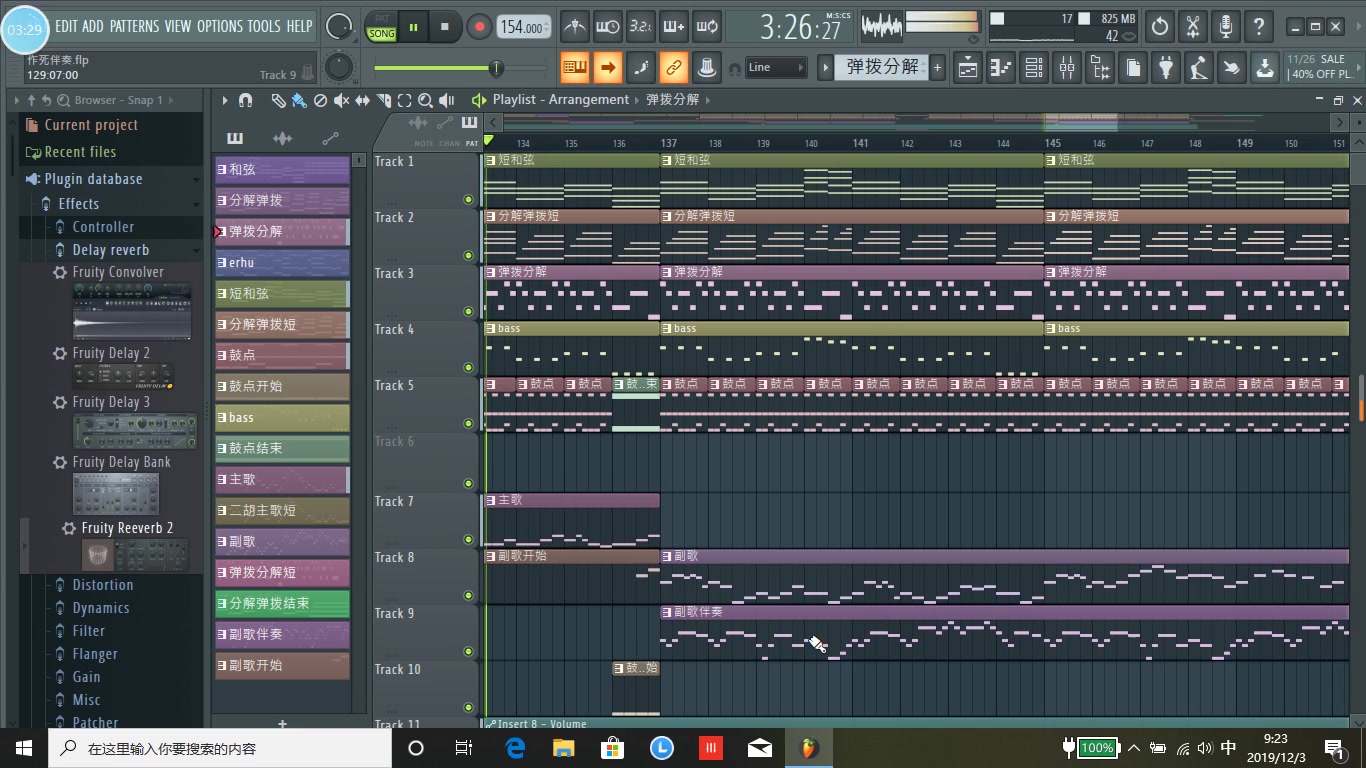Select the playlist mute tool
This screenshot has height=768, width=1366.
pos(341,100)
